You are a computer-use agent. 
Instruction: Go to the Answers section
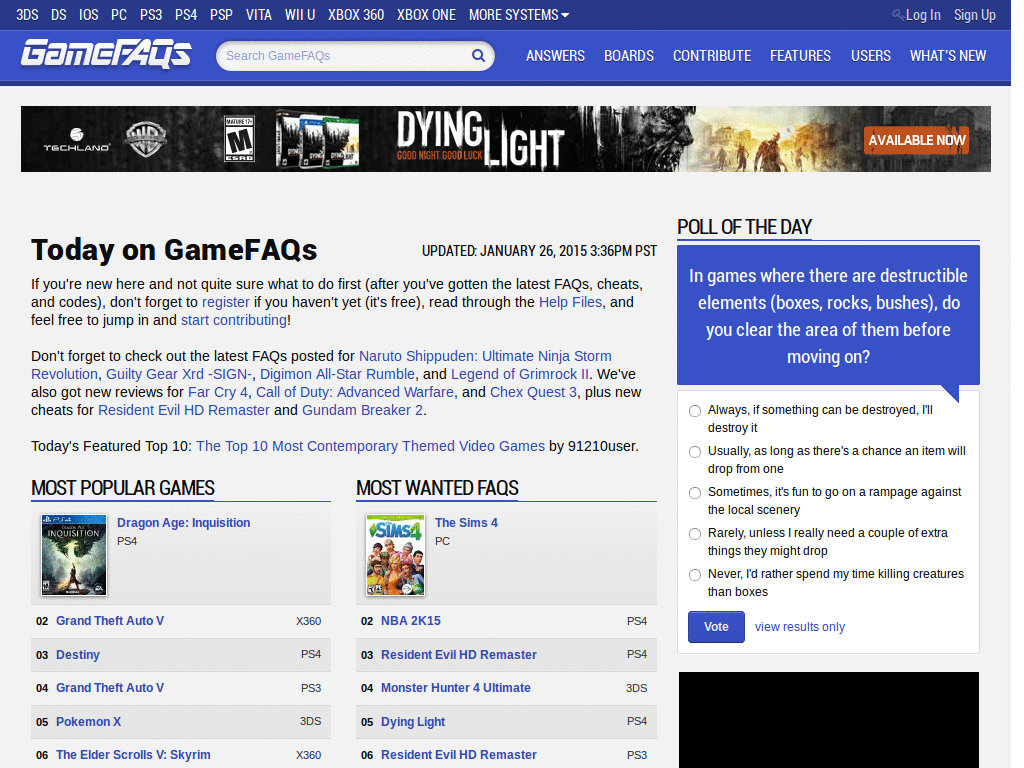pyautogui.click(x=556, y=56)
